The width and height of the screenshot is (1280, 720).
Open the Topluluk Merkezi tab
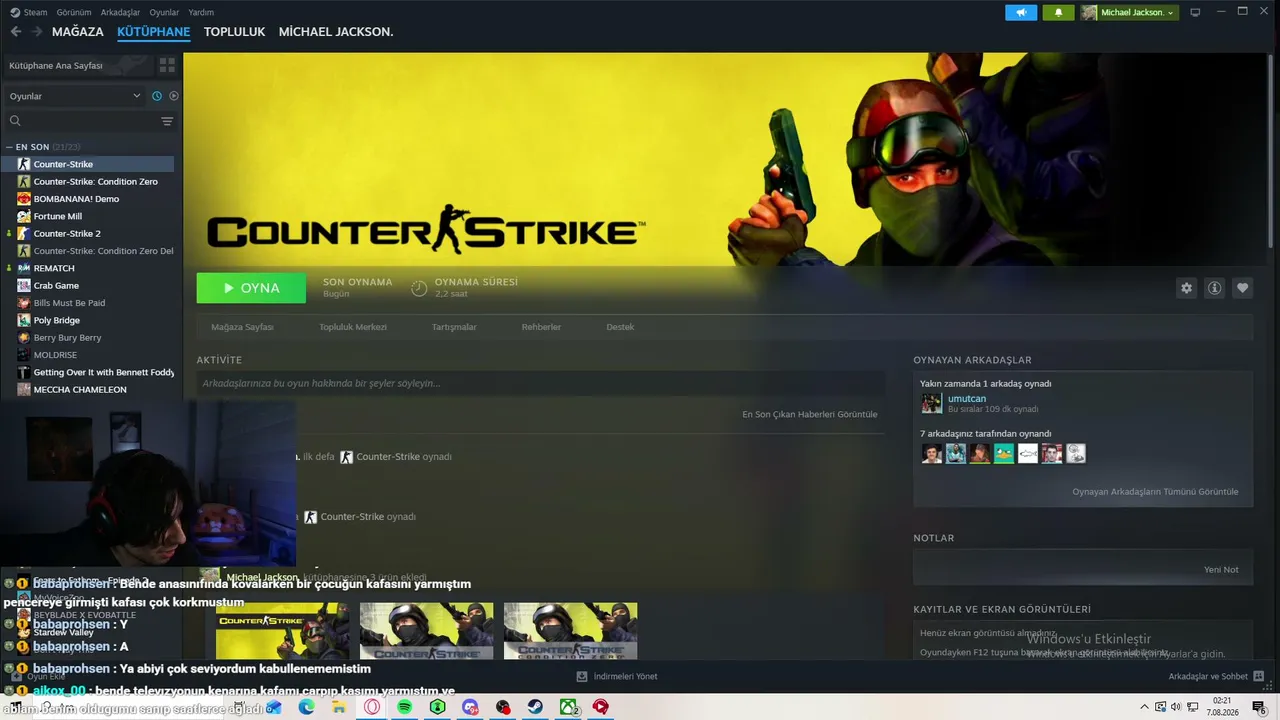click(x=353, y=327)
